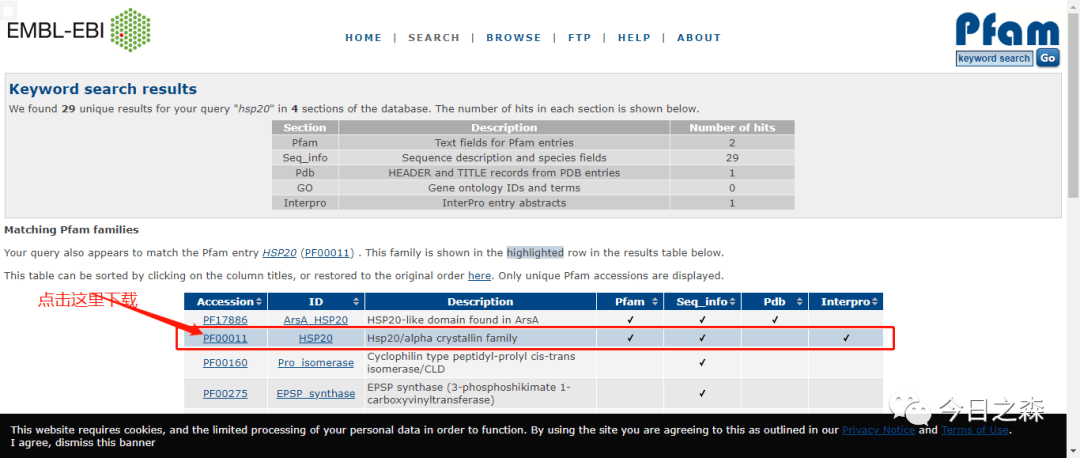Focus the keyword search input field
The image size is (1080, 458).
coord(994,59)
